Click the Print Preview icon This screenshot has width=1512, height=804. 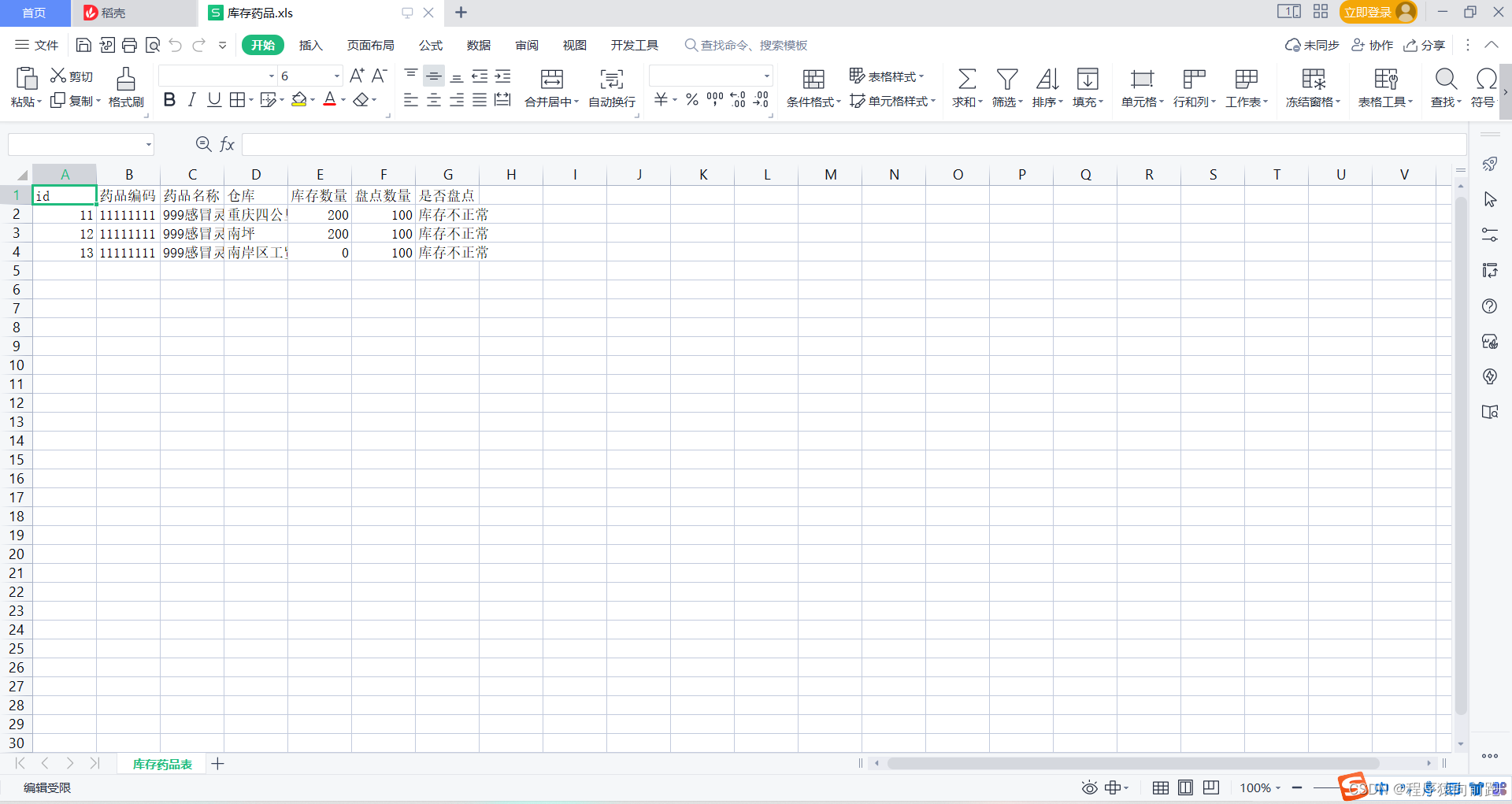153,45
